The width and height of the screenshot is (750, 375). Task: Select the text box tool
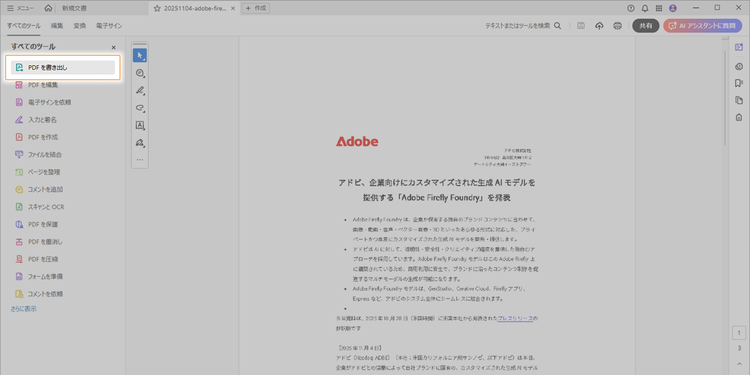[140, 125]
